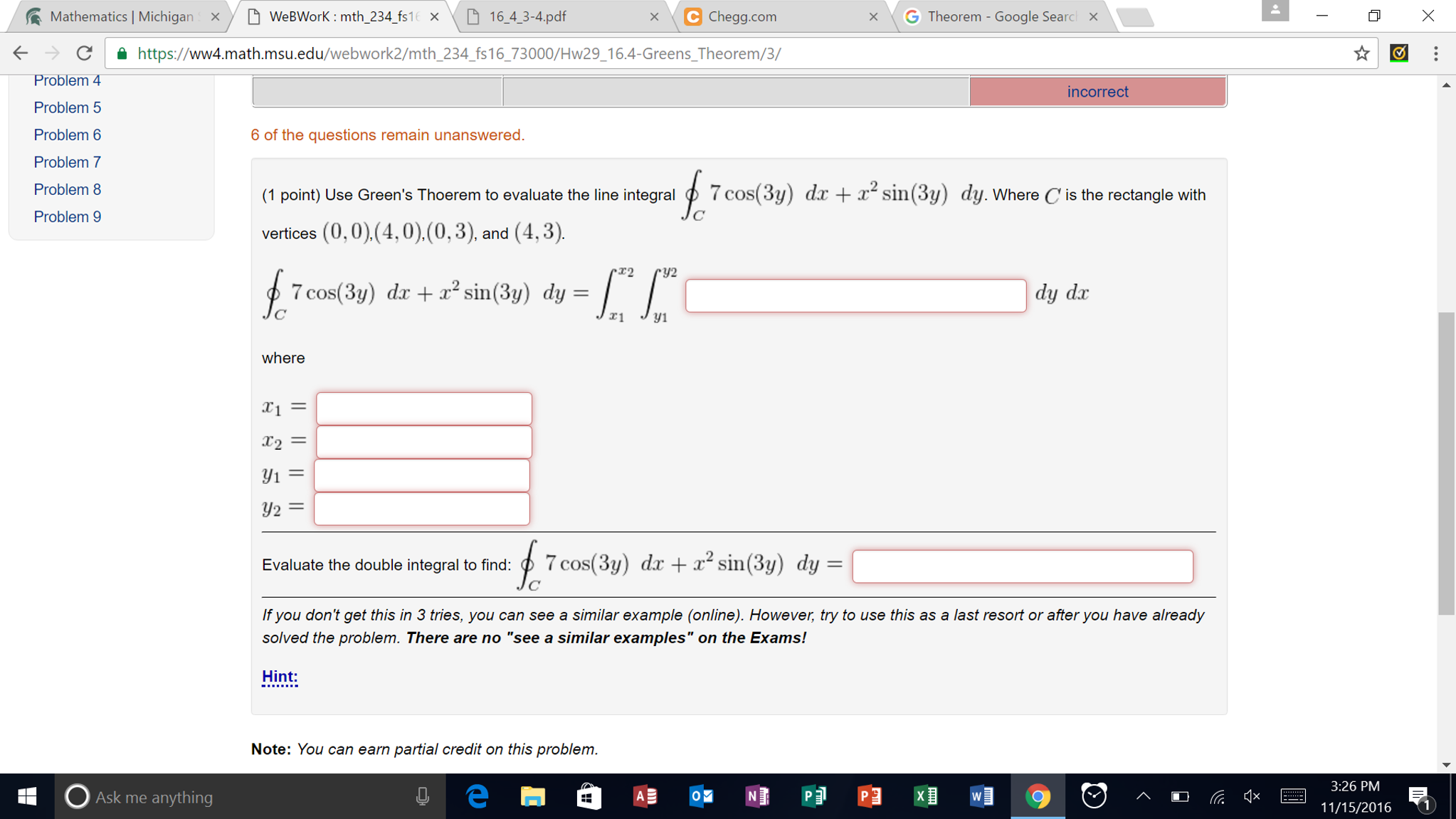Open Excel from the taskbar
1456x819 pixels.
click(x=925, y=796)
